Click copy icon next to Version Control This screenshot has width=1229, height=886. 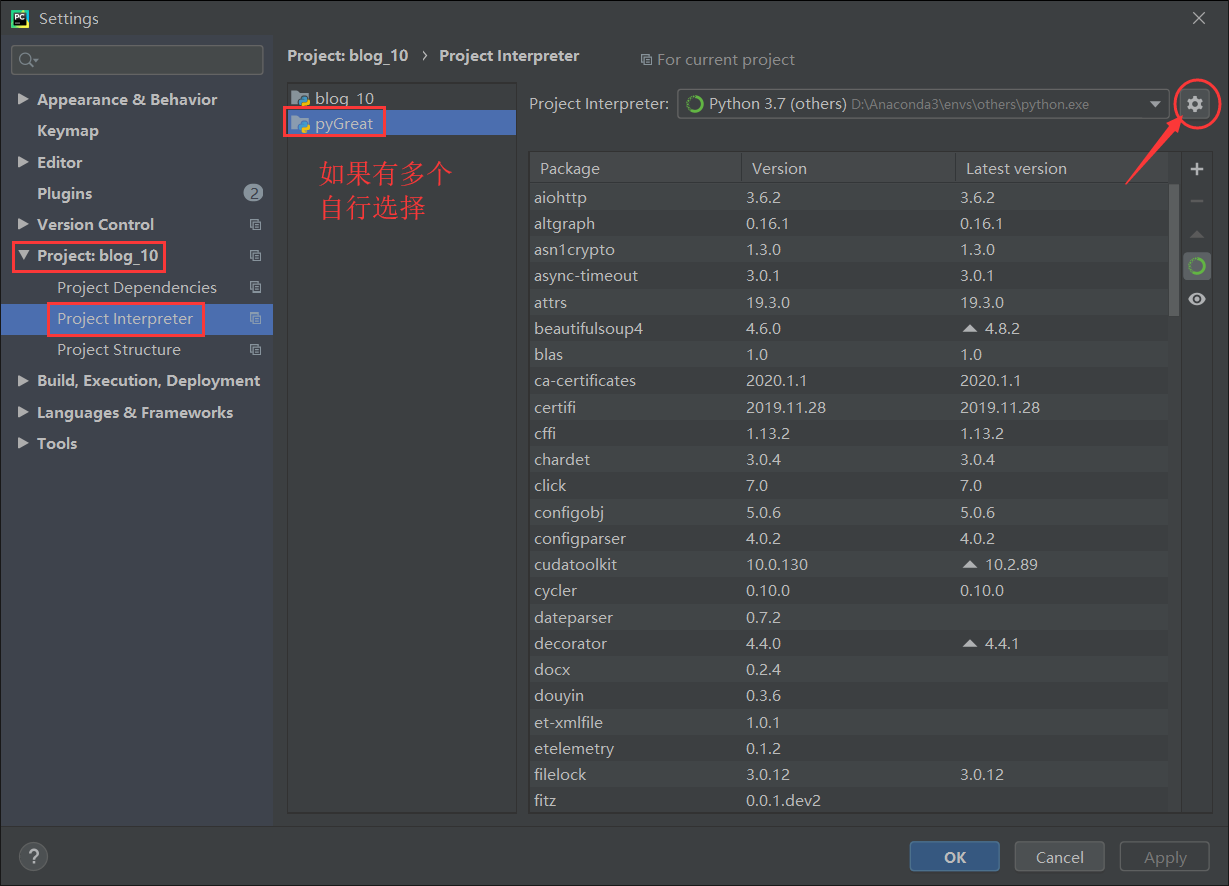[255, 225]
